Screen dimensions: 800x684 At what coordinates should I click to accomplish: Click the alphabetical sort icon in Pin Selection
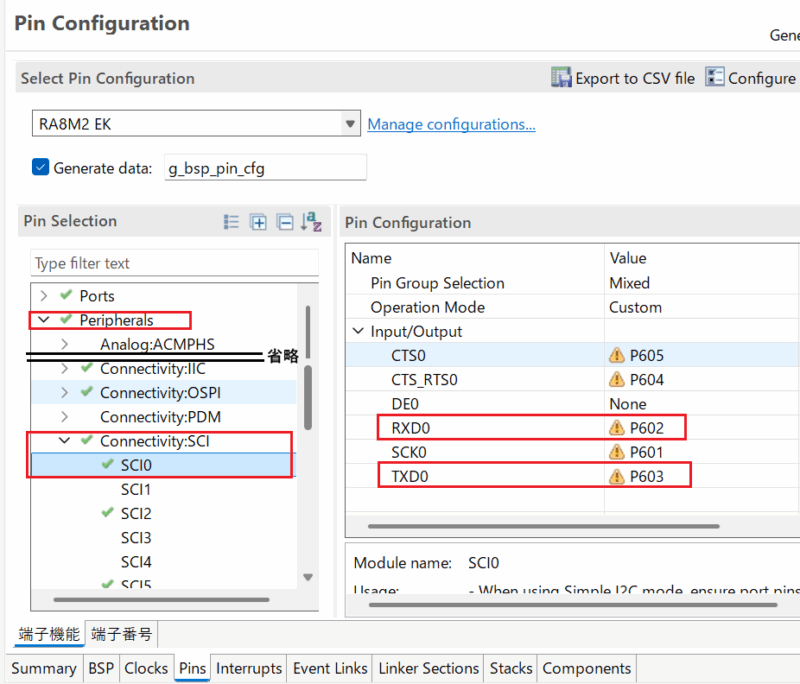point(311,222)
